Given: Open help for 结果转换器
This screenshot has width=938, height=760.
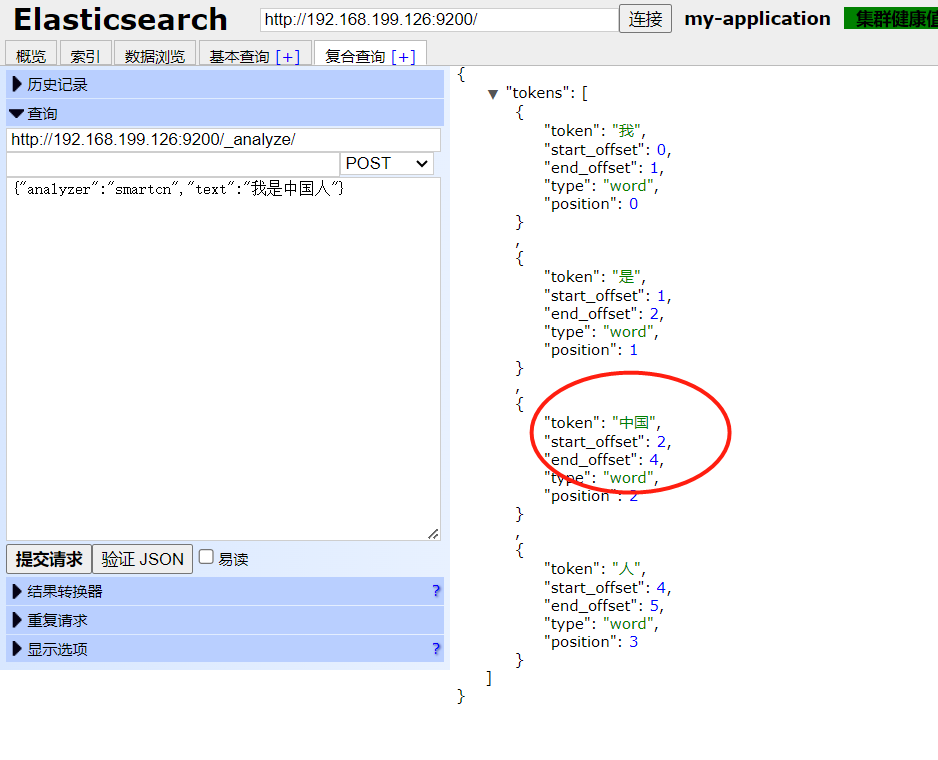Looking at the screenshot, I should 436,591.
